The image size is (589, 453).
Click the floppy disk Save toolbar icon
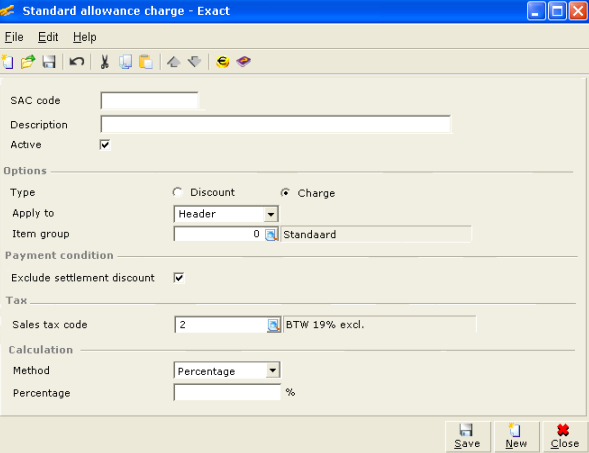click(49, 62)
